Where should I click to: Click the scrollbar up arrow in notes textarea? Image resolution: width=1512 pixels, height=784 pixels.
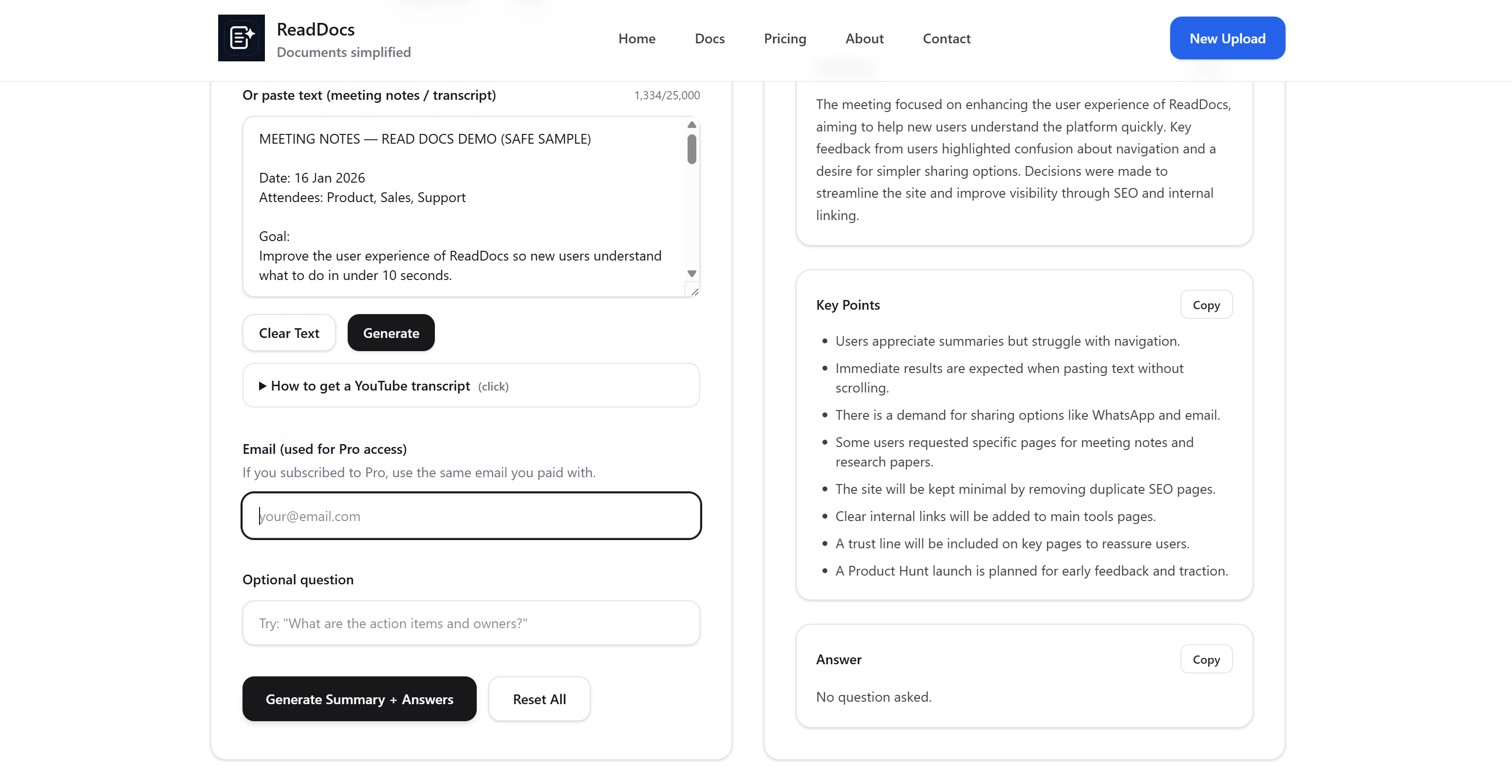tap(691, 124)
